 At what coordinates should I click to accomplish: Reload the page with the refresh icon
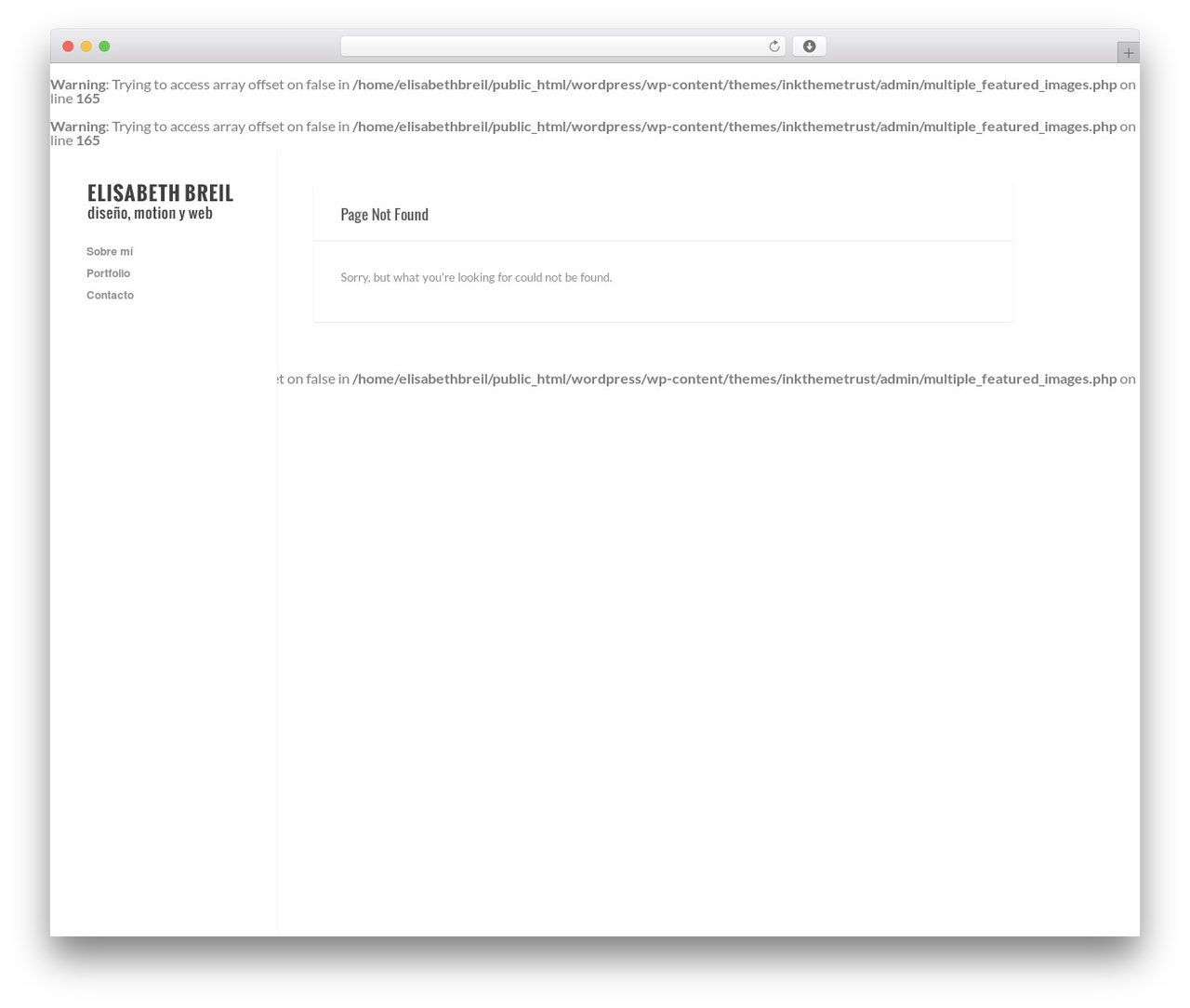tap(773, 46)
